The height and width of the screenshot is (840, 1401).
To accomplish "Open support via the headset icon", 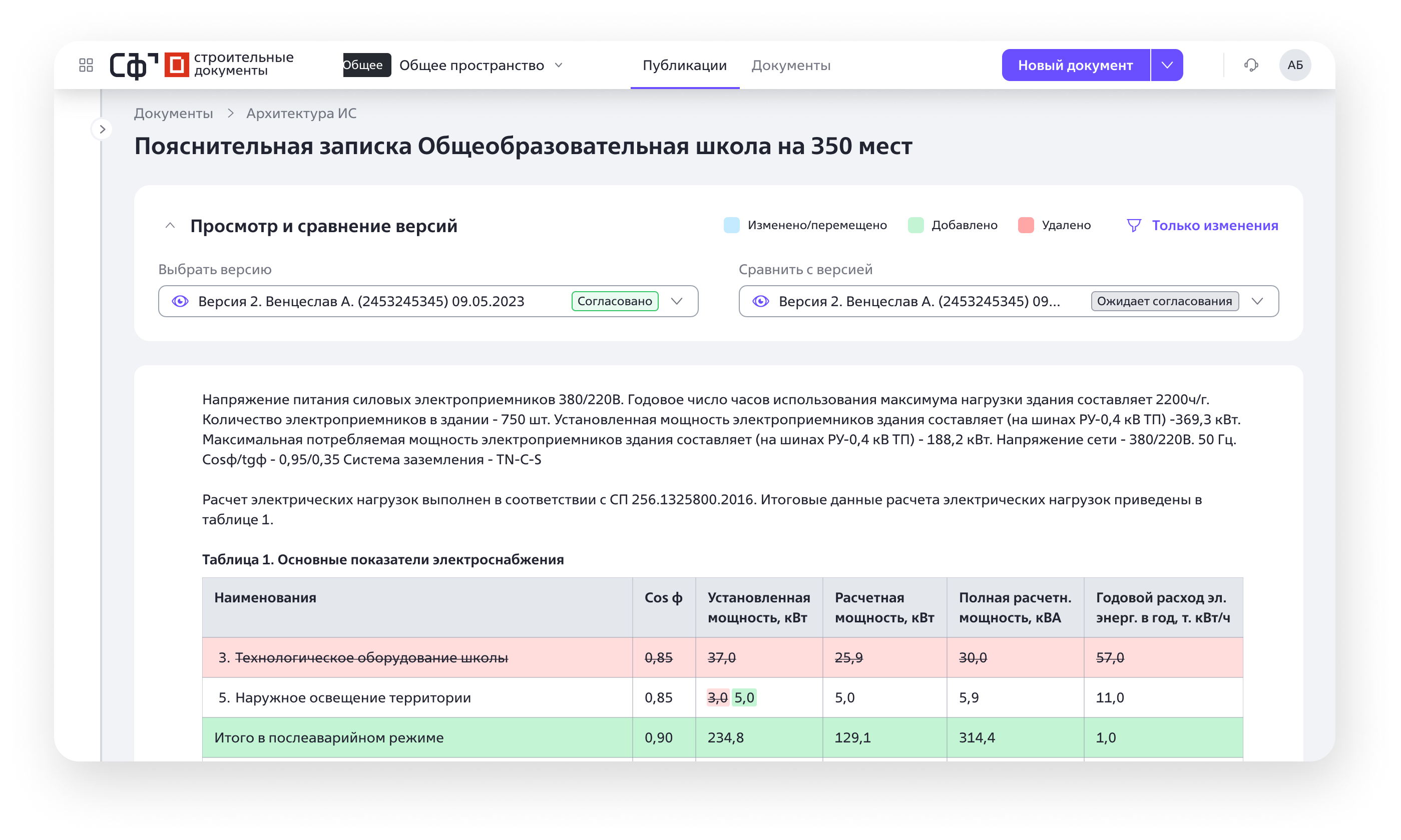I will click(1251, 65).
